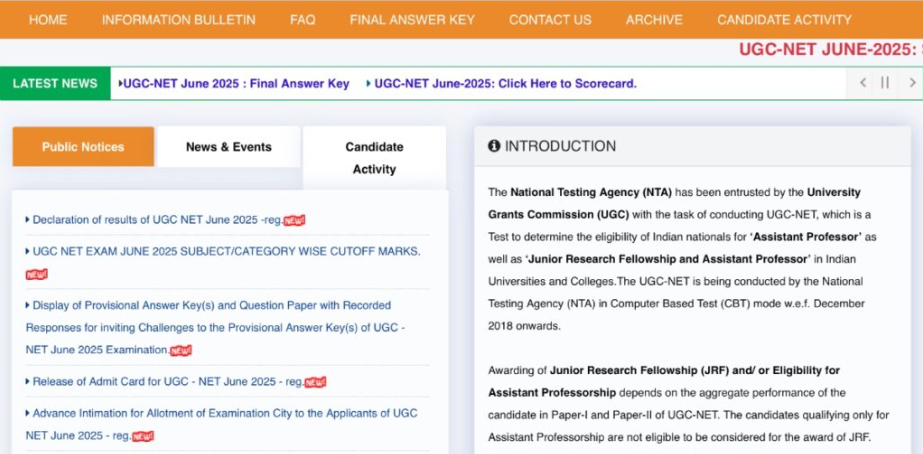Image resolution: width=923 pixels, height=454 pixels.
Task: Open the Release of Admit Card notice
Action: (166, 381)
